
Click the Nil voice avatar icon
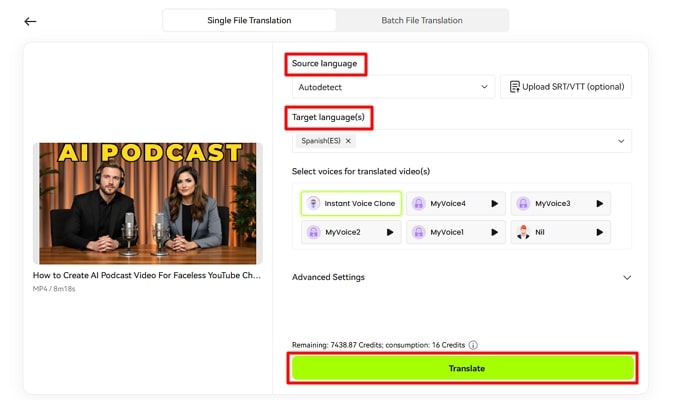(523, 232)
